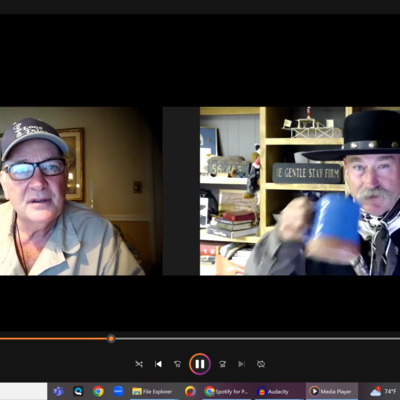Open the Q app icon in the taskbar
Screen dimensions: 400x400
78,391
